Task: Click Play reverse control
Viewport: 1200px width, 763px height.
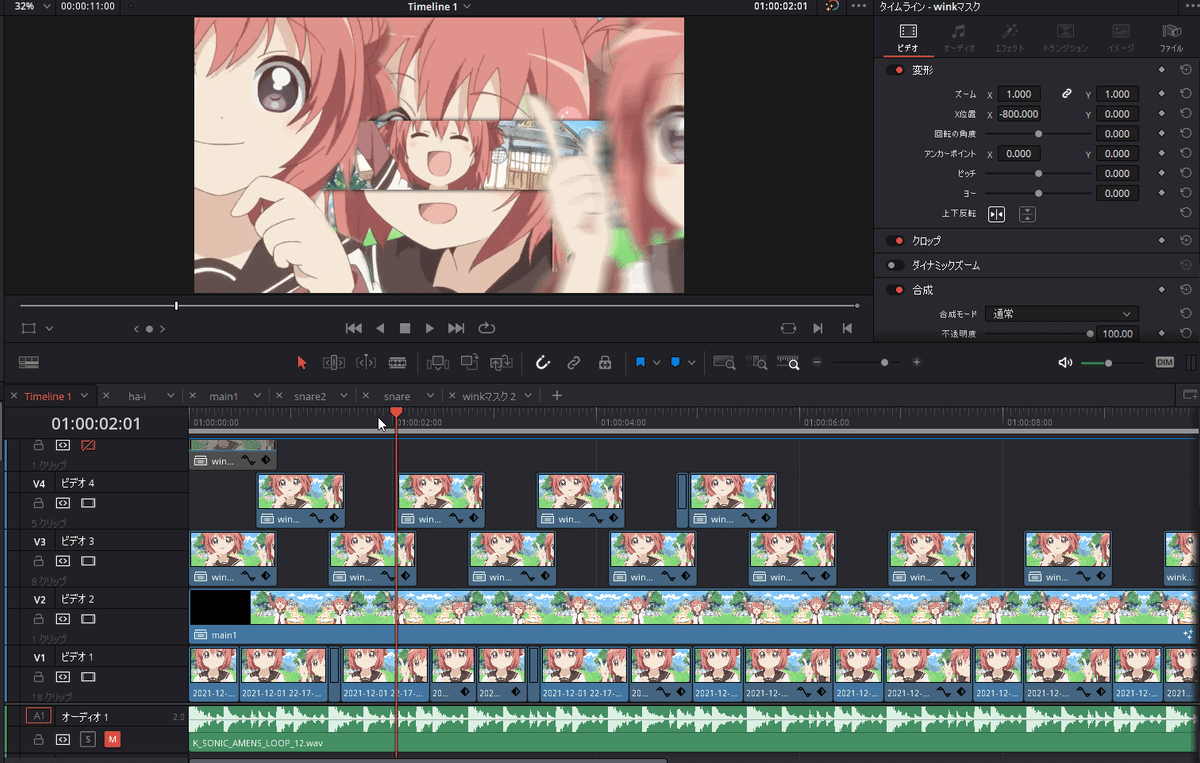Action: (380, 328)
